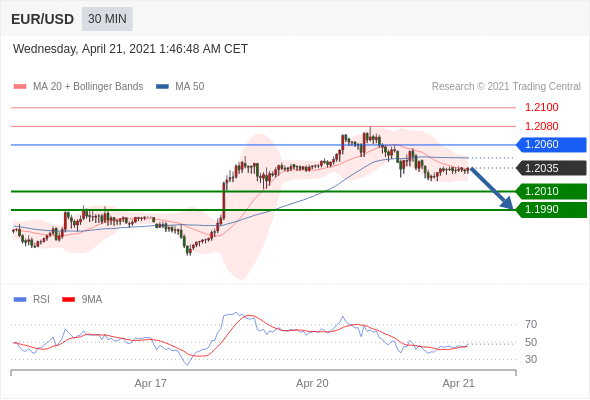Click the Apr 20 date axis label
The image size is (590, 400).
[312, 383]
